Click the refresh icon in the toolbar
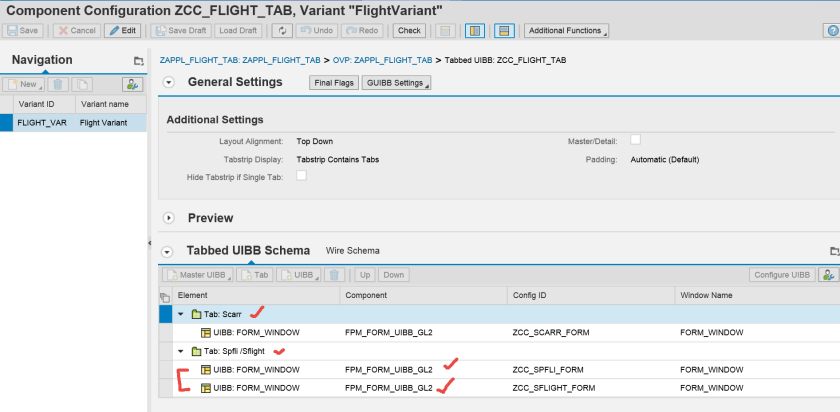This screenshot has width=840, height=412. click(282, 31)
